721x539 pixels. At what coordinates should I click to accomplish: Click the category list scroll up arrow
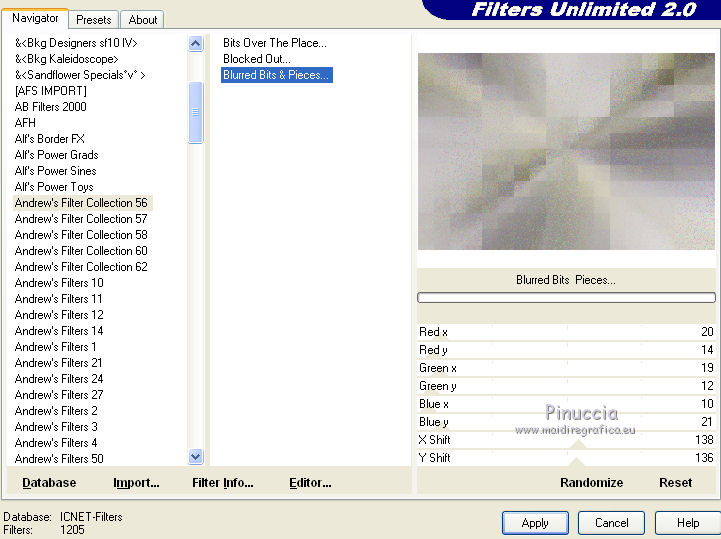(x=195, y=44)
